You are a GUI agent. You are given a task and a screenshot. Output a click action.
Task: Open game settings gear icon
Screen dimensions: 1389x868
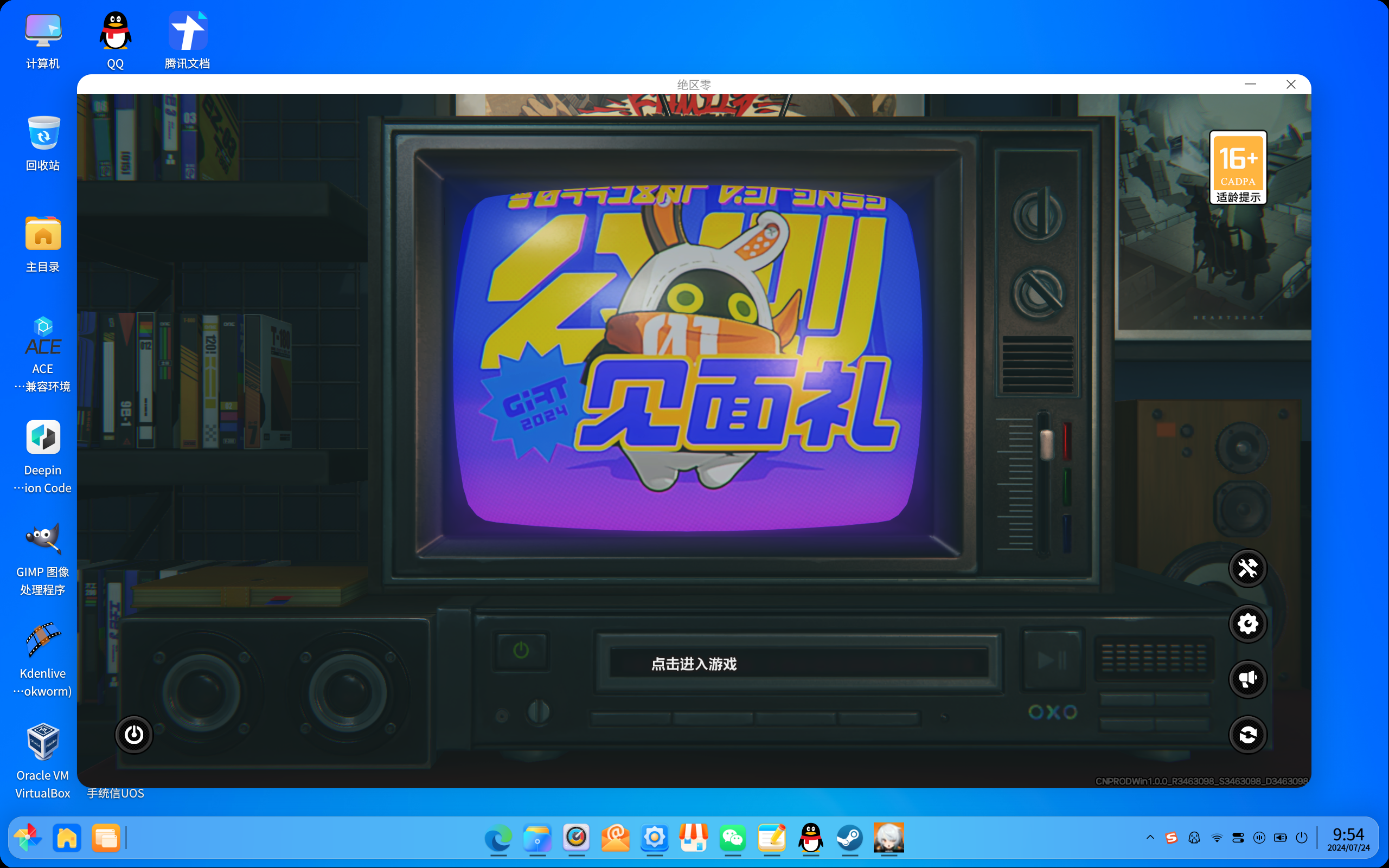click(1247, 624)
